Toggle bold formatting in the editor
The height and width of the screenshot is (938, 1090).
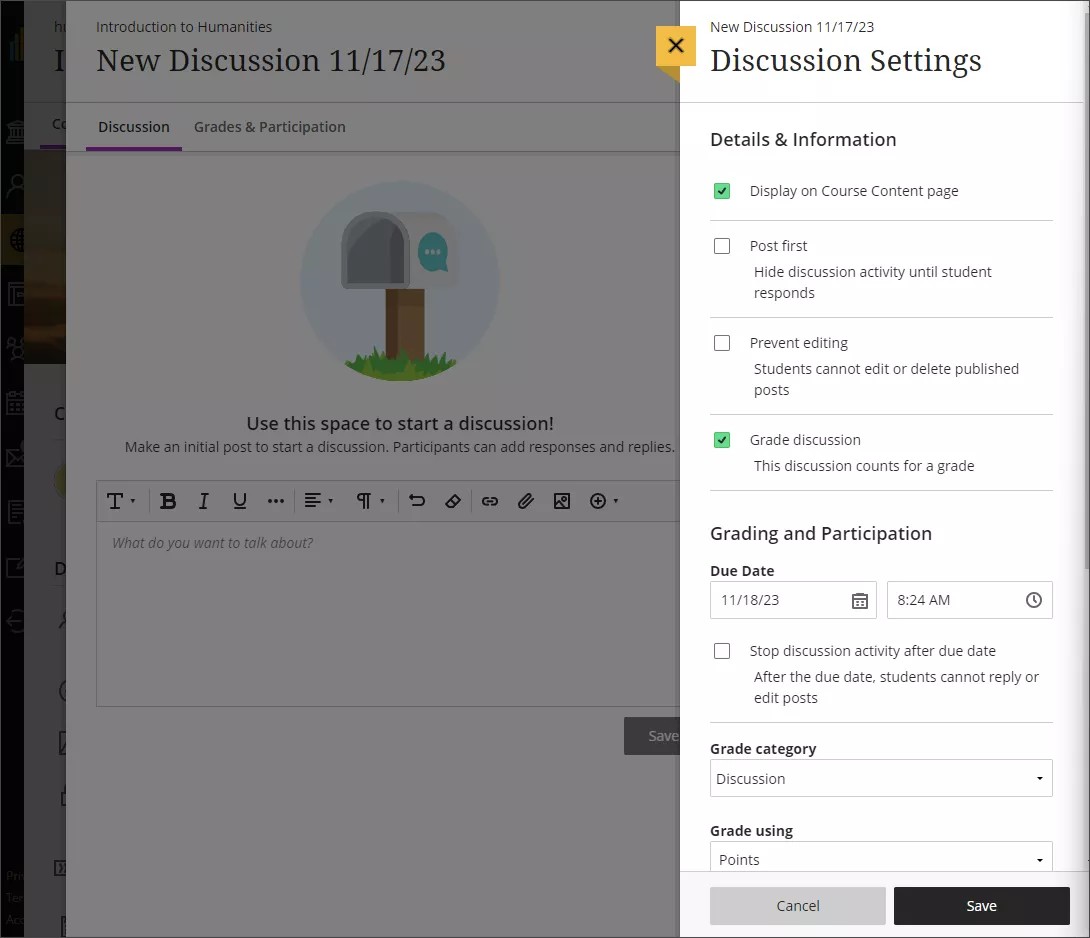(168, 501)
